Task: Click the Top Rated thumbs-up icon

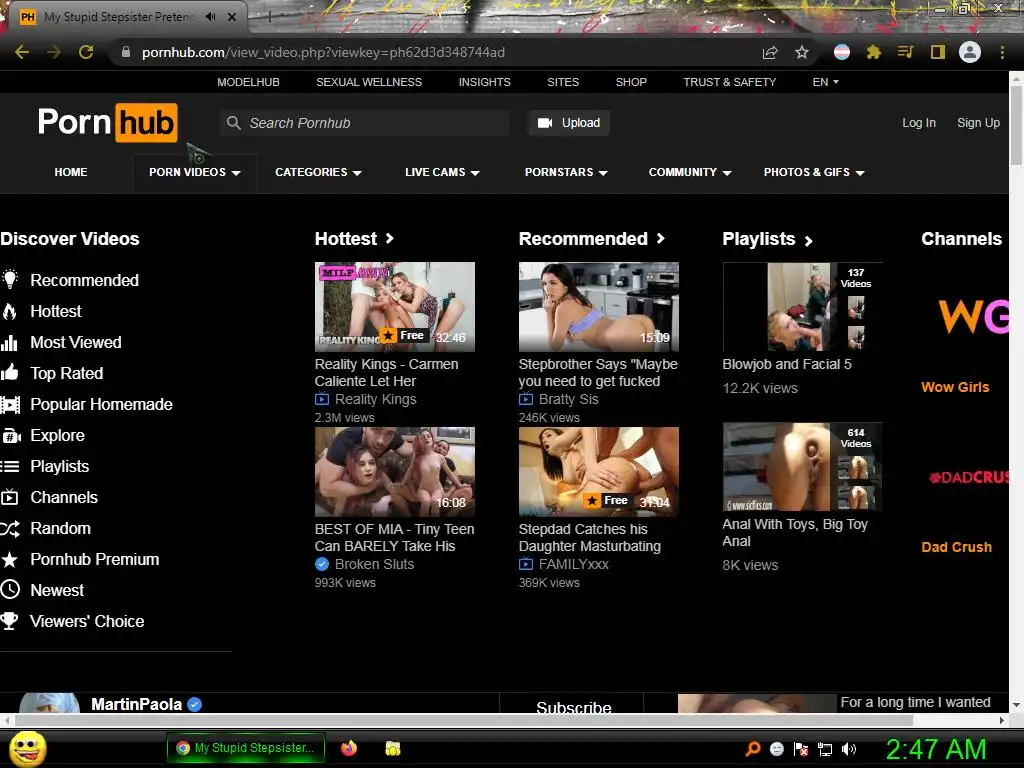Action: click(x=10, y=373)
